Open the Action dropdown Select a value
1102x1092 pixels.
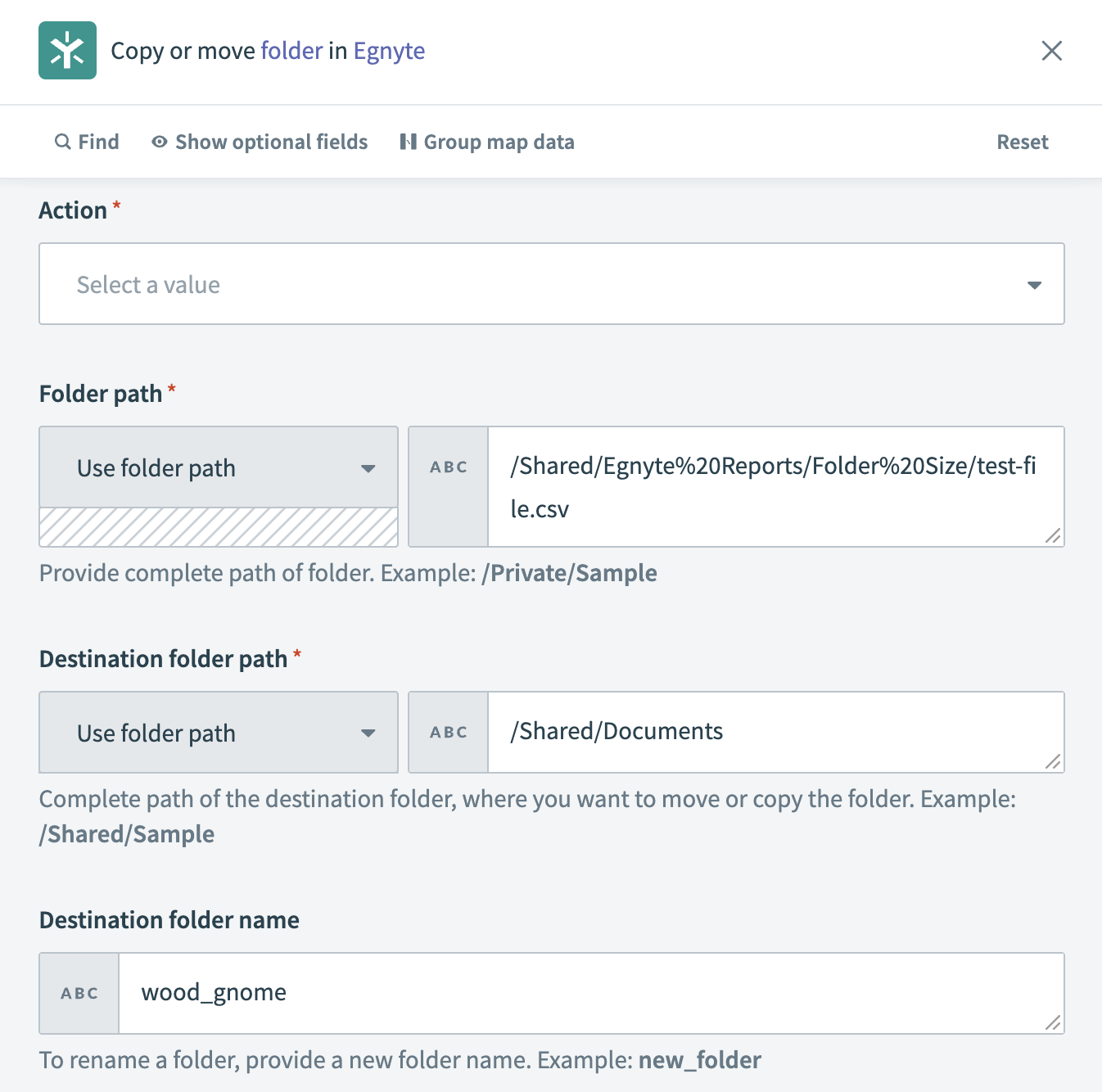click(552, 284)
